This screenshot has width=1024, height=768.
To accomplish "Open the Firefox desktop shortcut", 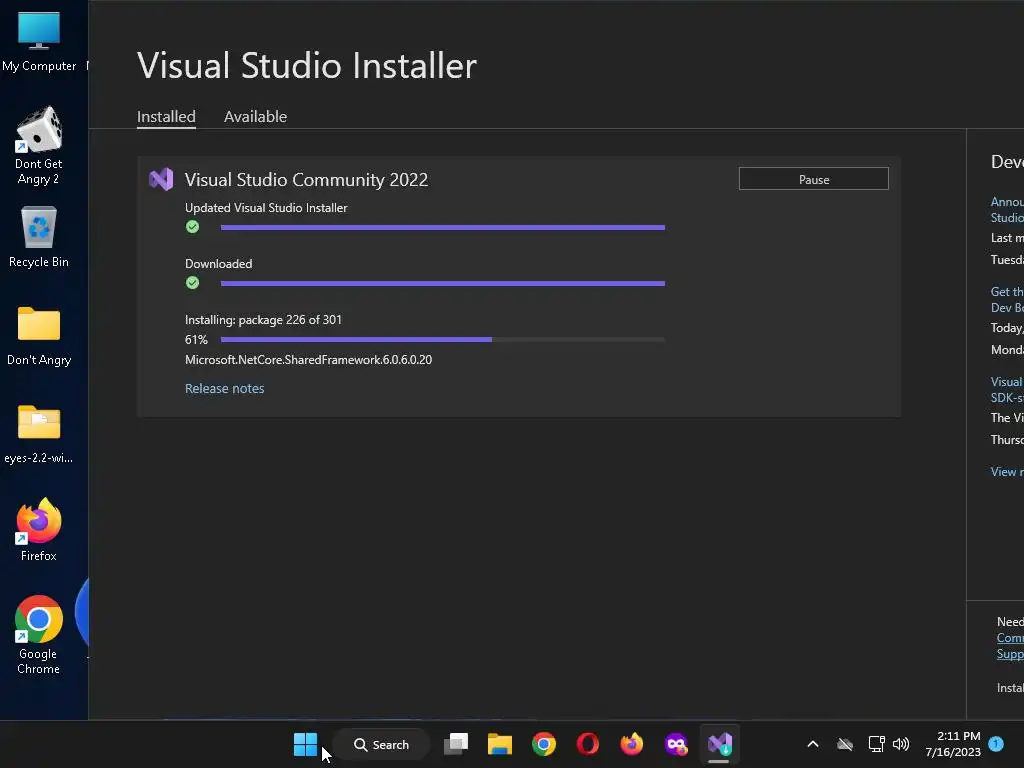I will [x=39, y=530].
